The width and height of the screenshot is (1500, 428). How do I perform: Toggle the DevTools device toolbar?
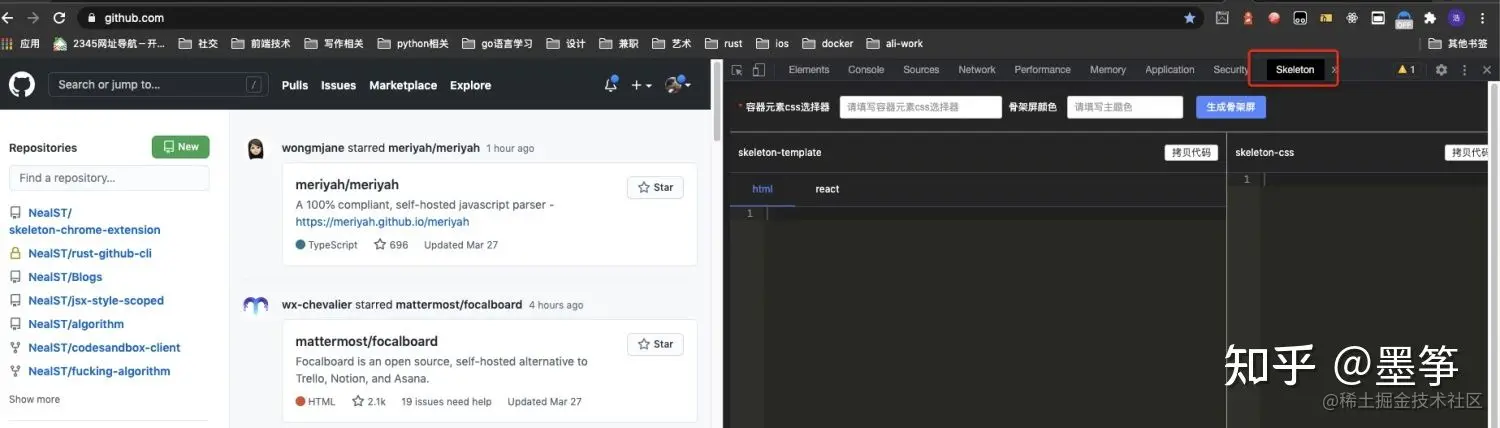759,70
